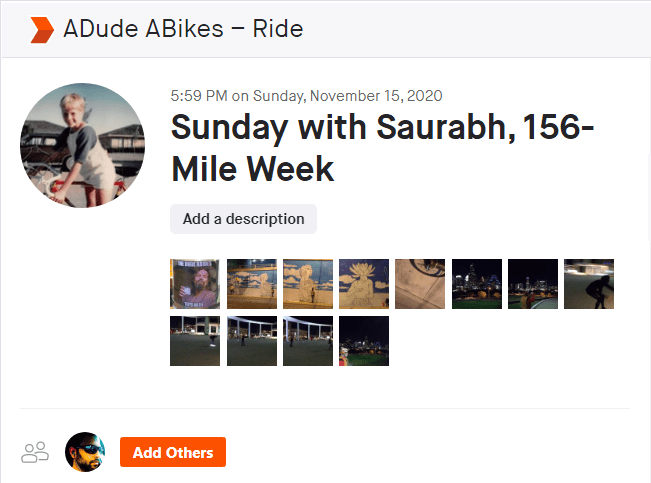
Task: Open the lotus flower mural thumbnail
Action: [364, 284]
